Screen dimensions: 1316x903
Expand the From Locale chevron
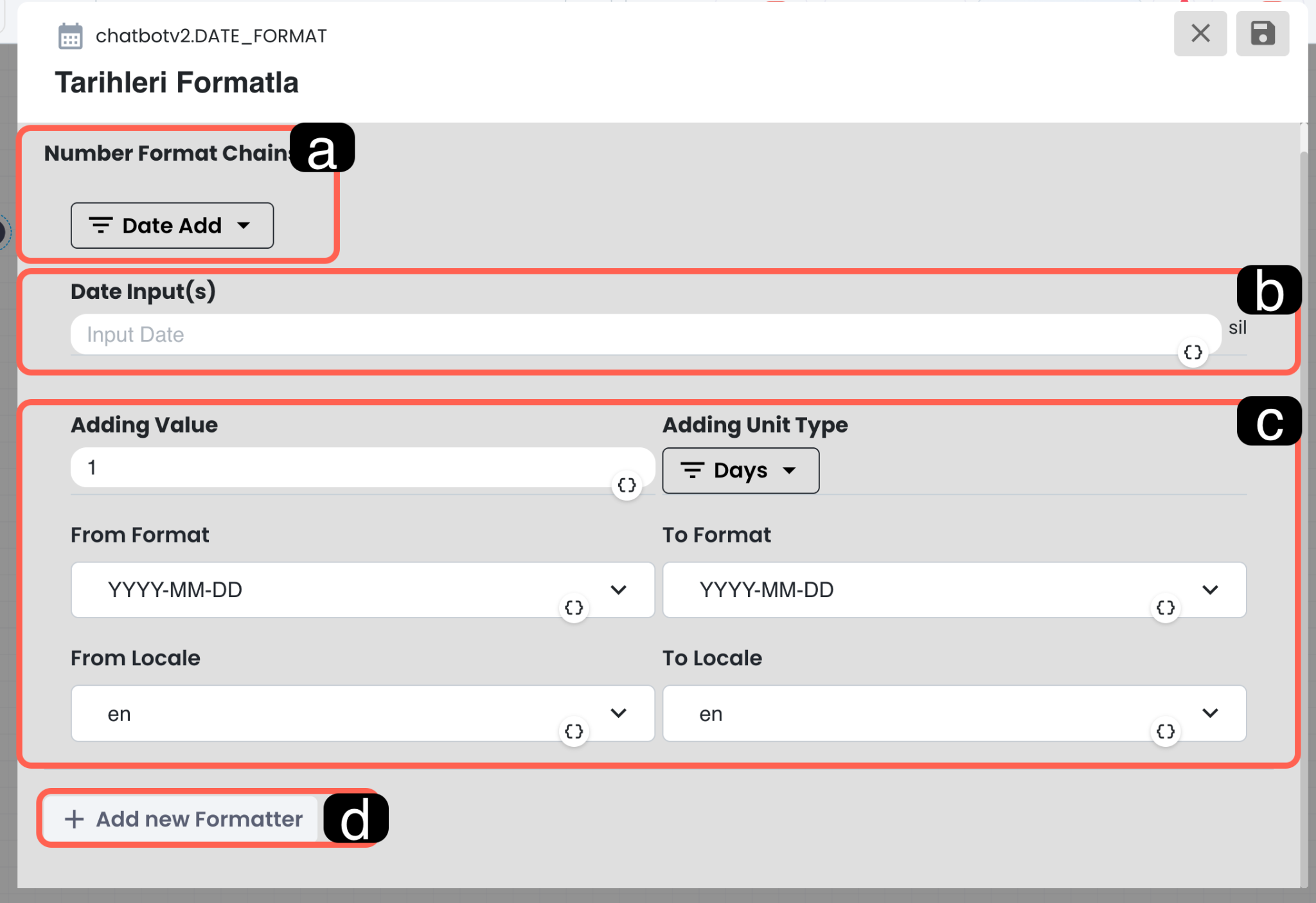click(618, 713)
